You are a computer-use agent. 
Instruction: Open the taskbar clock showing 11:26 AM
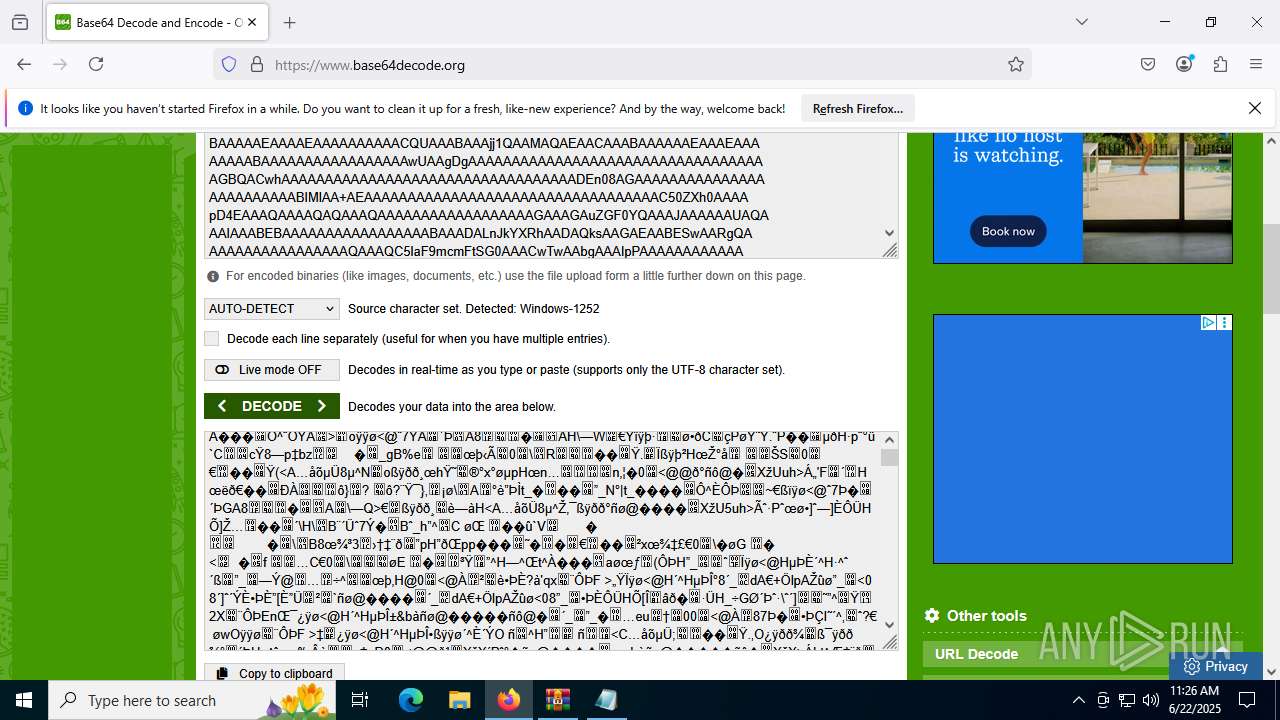click(1194, 700)
